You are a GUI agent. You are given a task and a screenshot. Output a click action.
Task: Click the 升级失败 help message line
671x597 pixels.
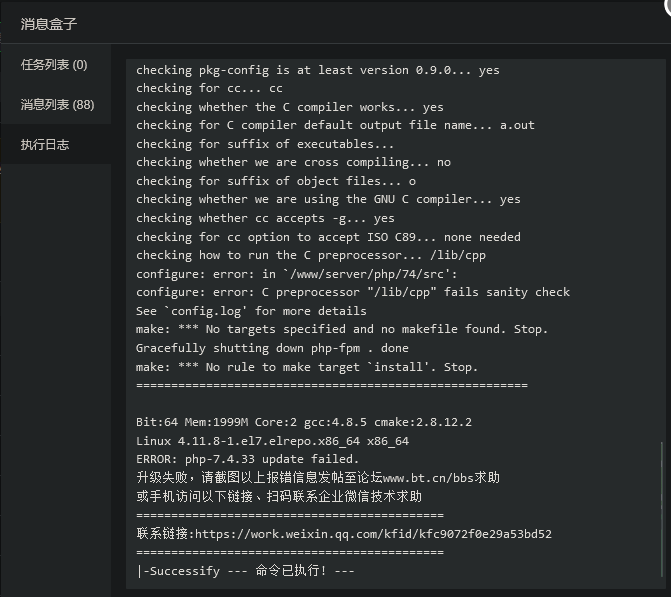pyautogui.click(x=318, y=478)
